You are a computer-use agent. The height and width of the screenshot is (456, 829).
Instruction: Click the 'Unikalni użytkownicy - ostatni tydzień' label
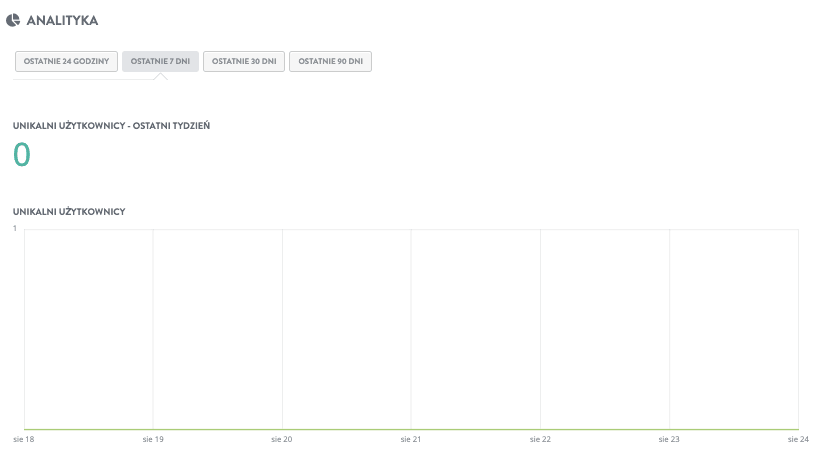111,126
